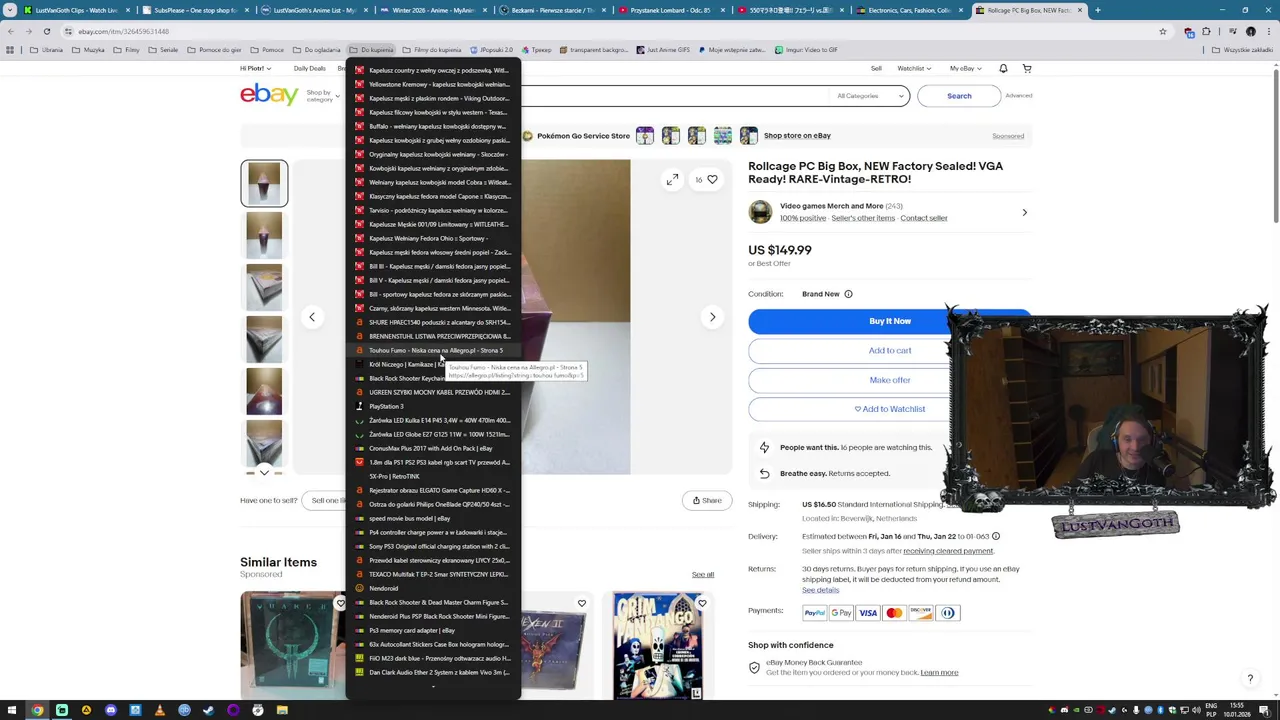The height and width of the screenshot is (720, 1280).
Task: Open the notifications bell icon
Action: click(1003, 69)
